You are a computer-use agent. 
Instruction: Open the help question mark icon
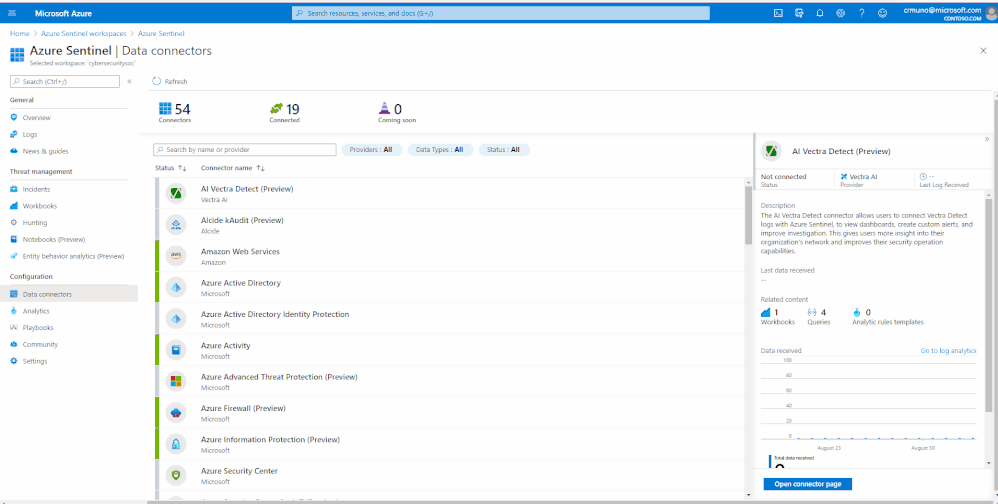pyautogui.click(x=861, y=13)
